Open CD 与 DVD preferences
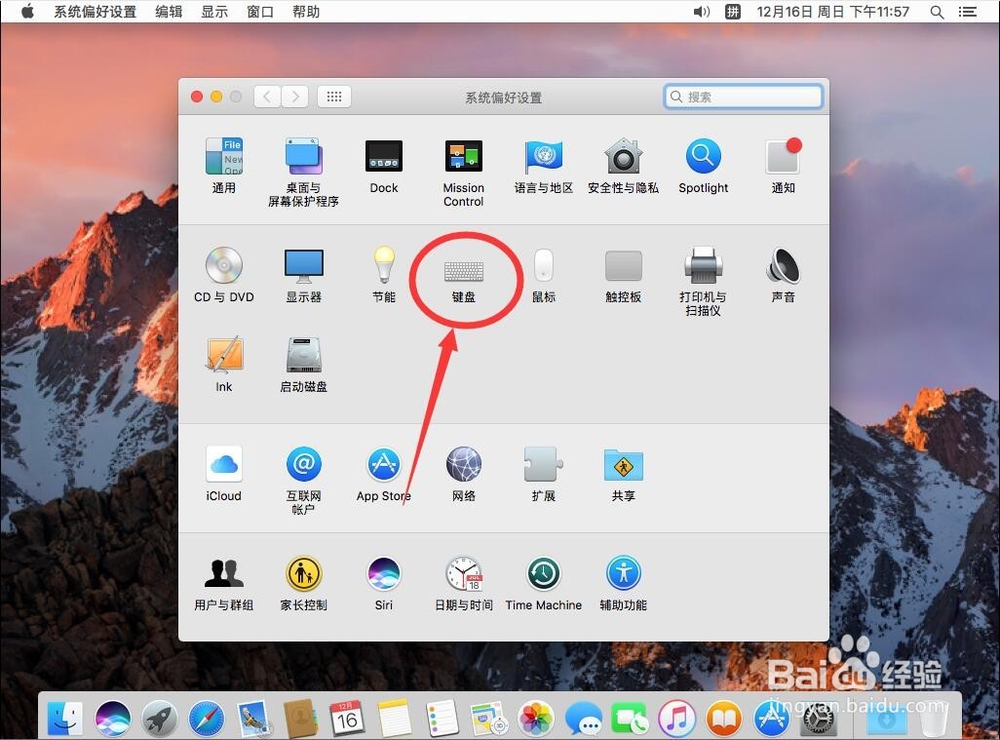The width and height of the screenshot is (1000, 740). tap(224, 274)
